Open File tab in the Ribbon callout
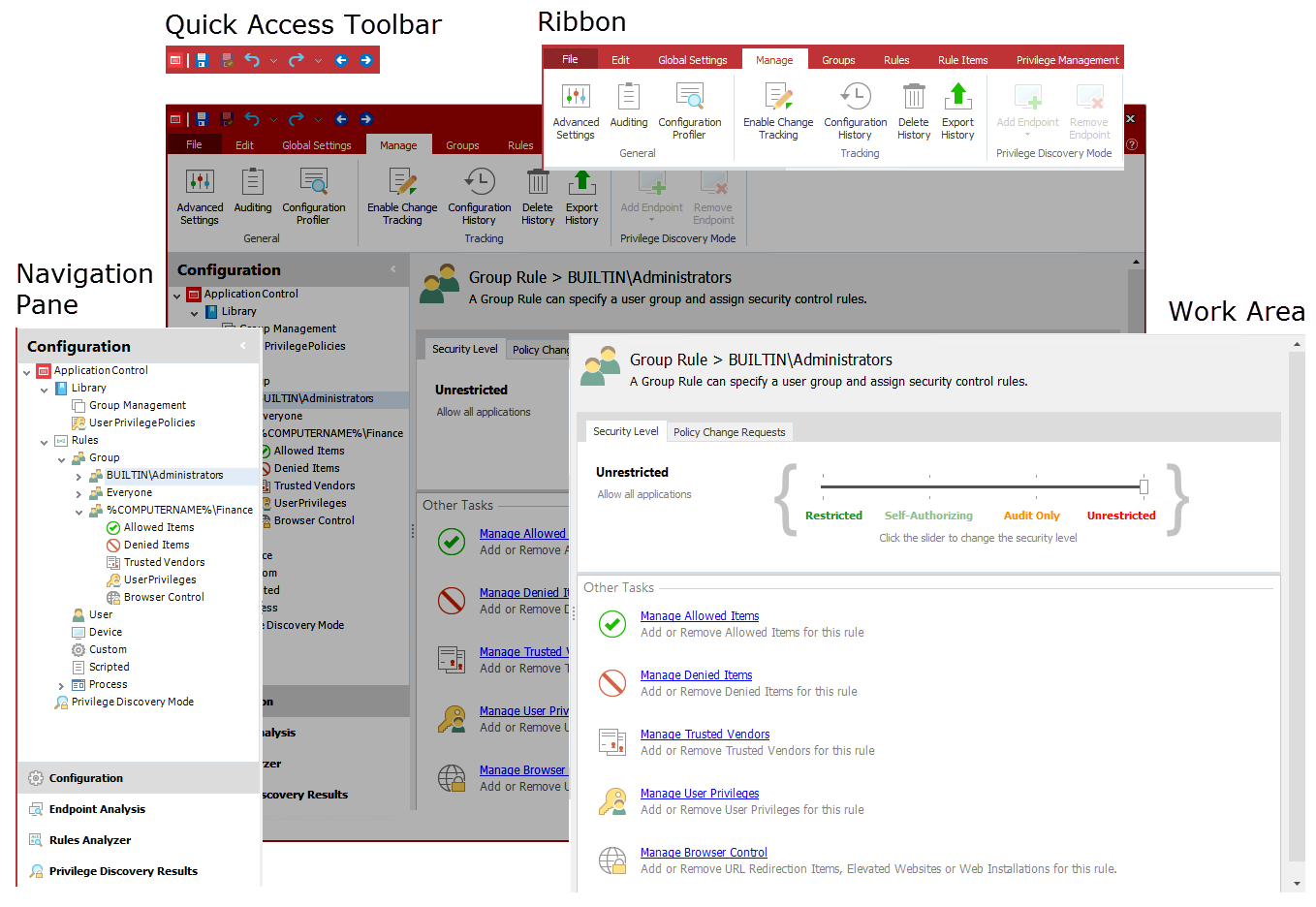The width and height of the screenshot is (1316, 907). pos(570,59)
